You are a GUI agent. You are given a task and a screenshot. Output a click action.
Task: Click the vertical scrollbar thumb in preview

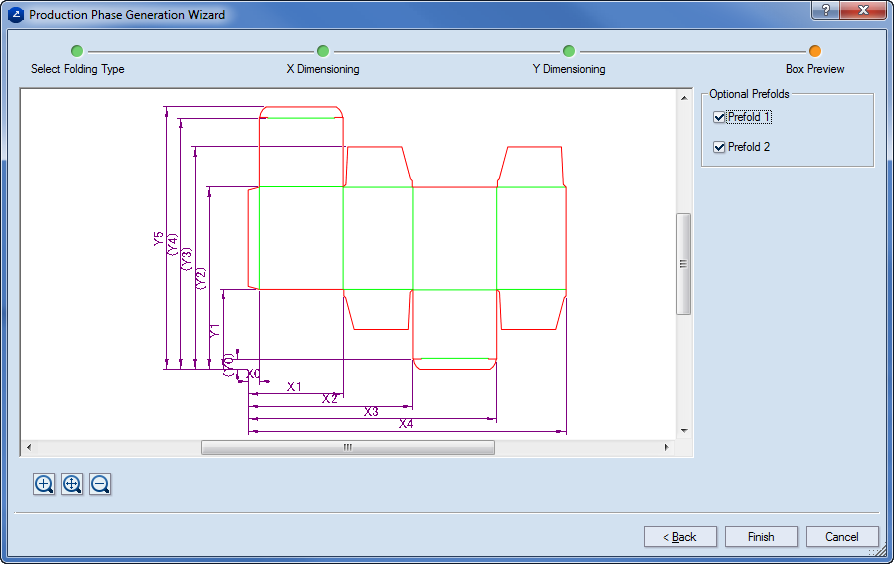click(684, 264)
